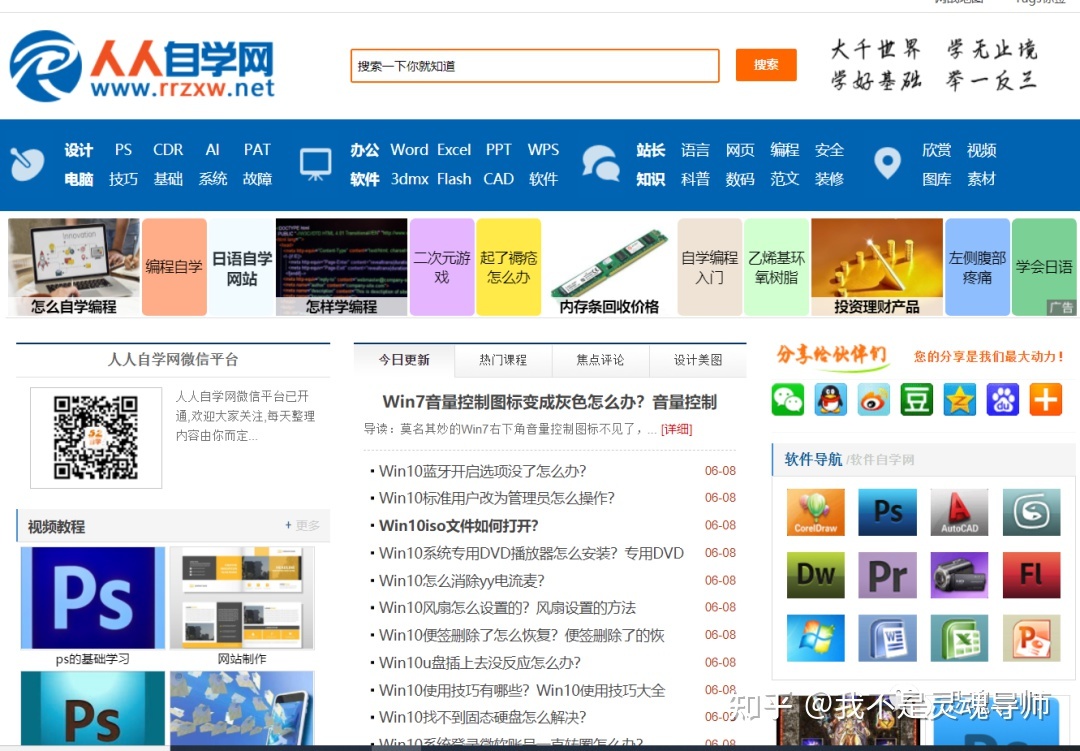Open the Word software icon
Screen dimensions: 1080x751
point(887,638)
